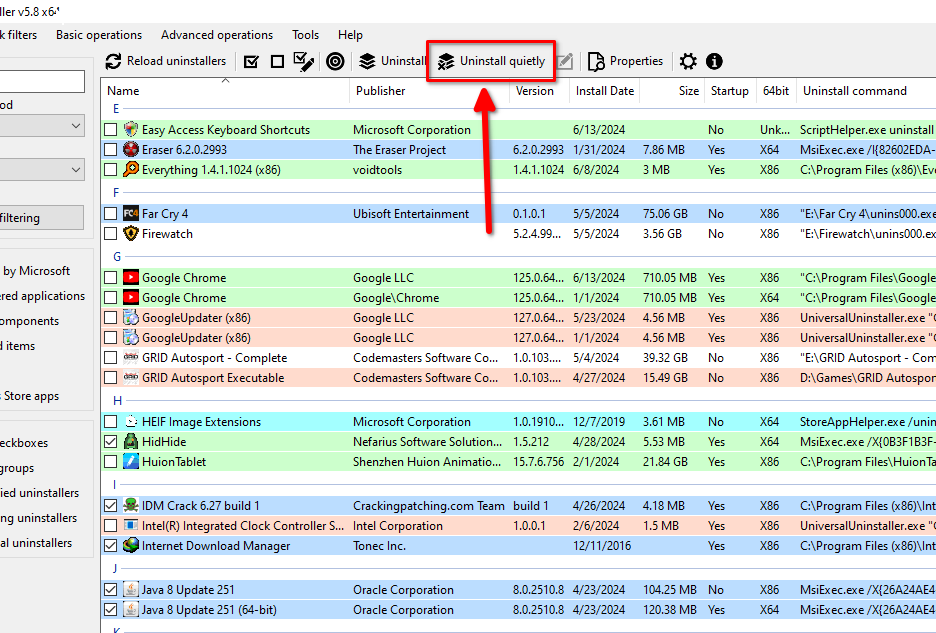Uncheck the IDM Crack 6.27 build 1 checkbox
Screen dimensions: 936x633
(110, 506)
